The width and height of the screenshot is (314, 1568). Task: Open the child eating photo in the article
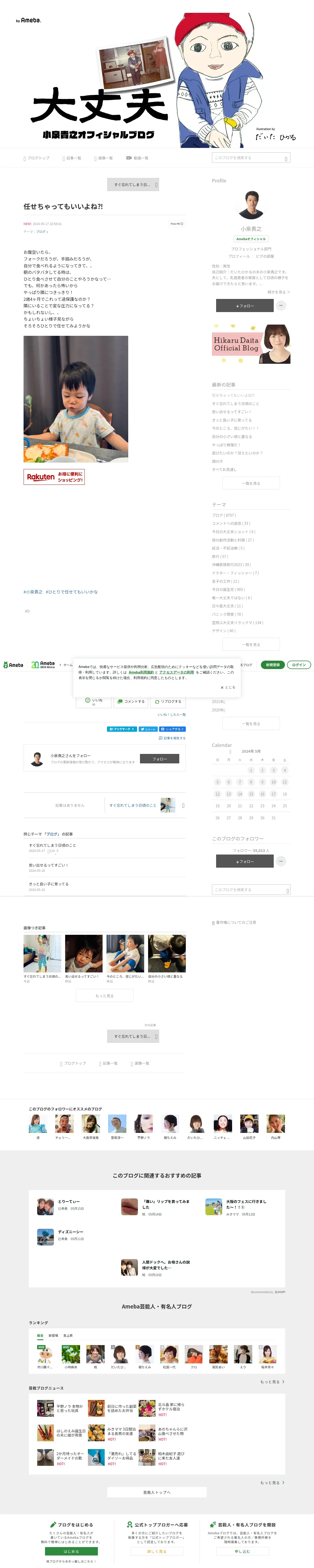[x=76, y=399]
